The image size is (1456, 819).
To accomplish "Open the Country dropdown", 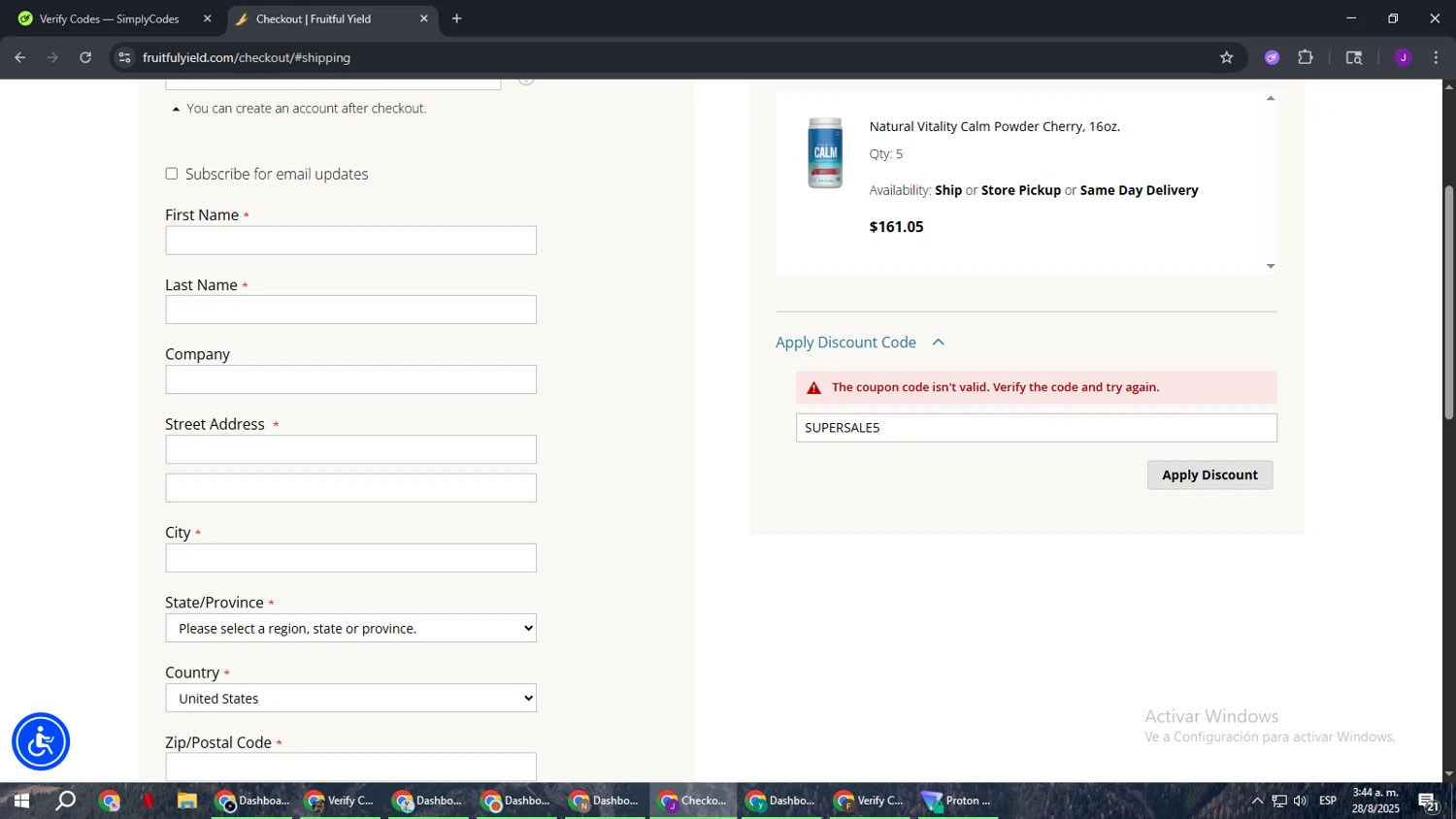I will 350,698.
